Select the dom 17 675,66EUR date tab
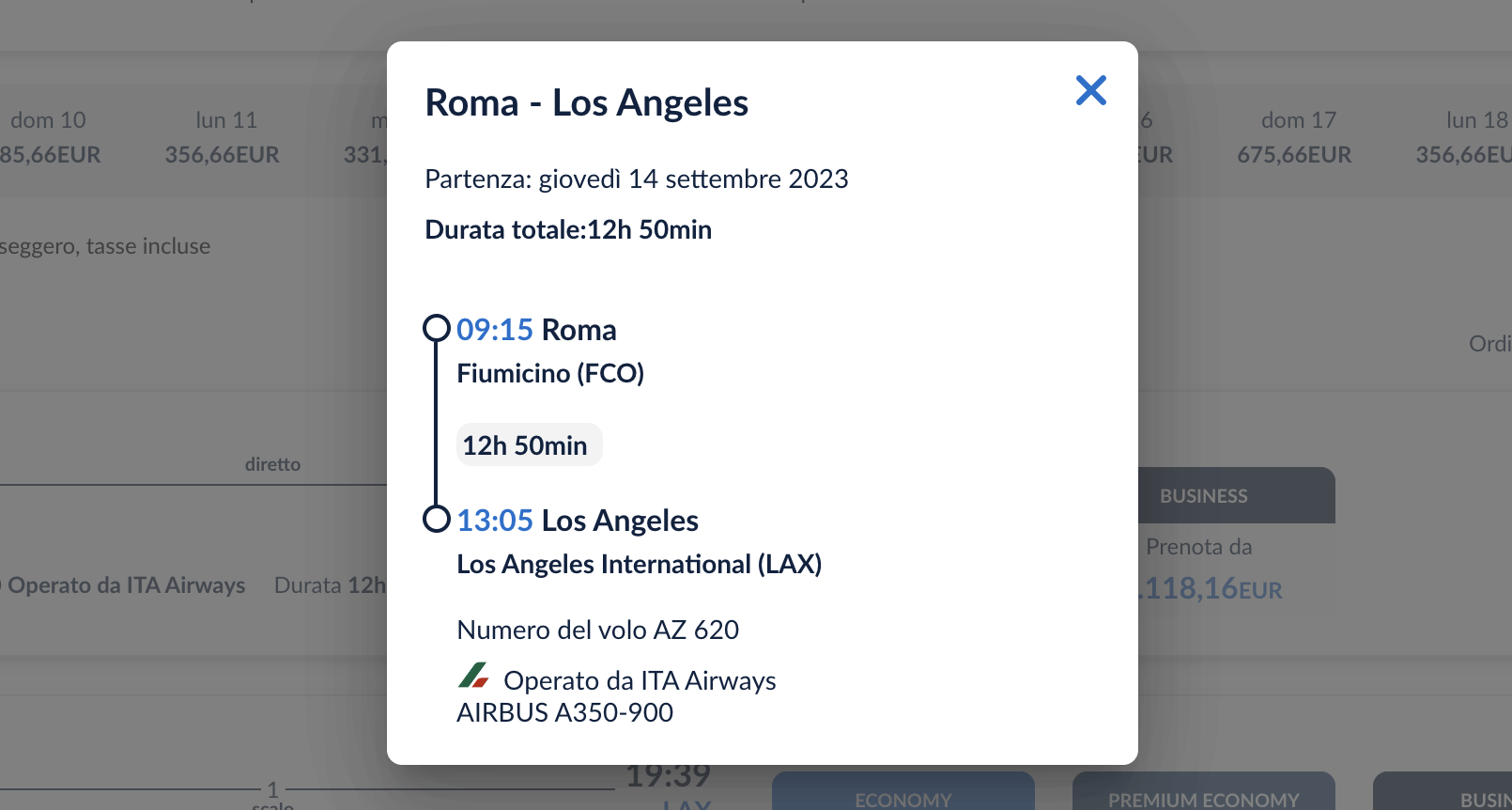Viewport: 1512px width, 810px height. [x=1295, y=137]
